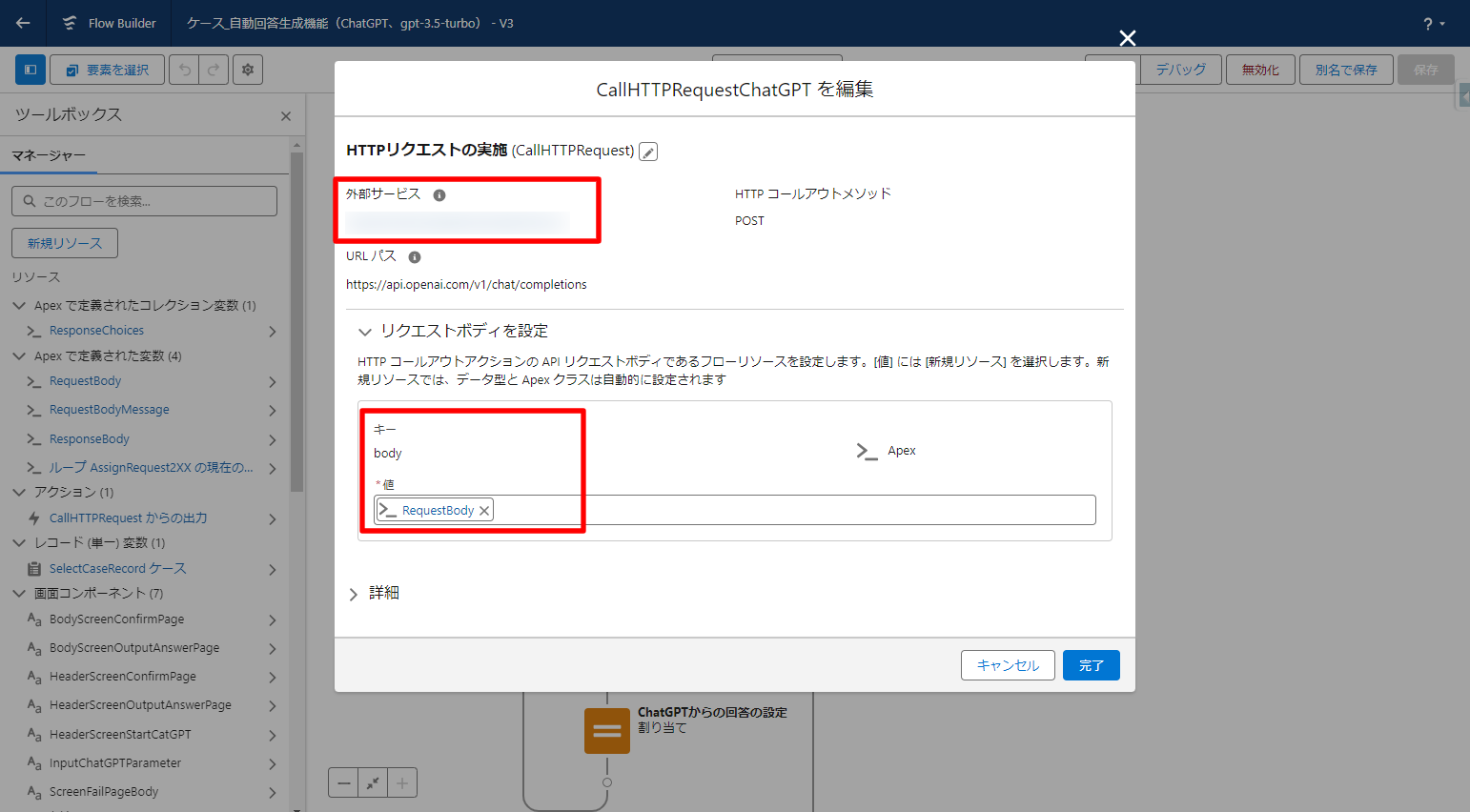Open RequestBodyMessage resource
Viewport: 1470px width, 812px height.
pos(110,410)
